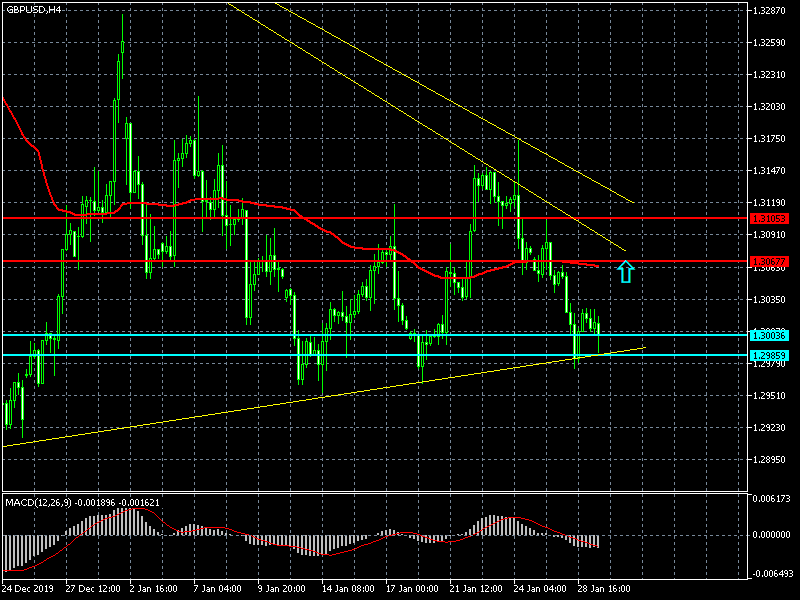Select the 1.28950 price axis value
This screenshot has height=600, width=800.
pyautogui.click(x=769, y=460)
